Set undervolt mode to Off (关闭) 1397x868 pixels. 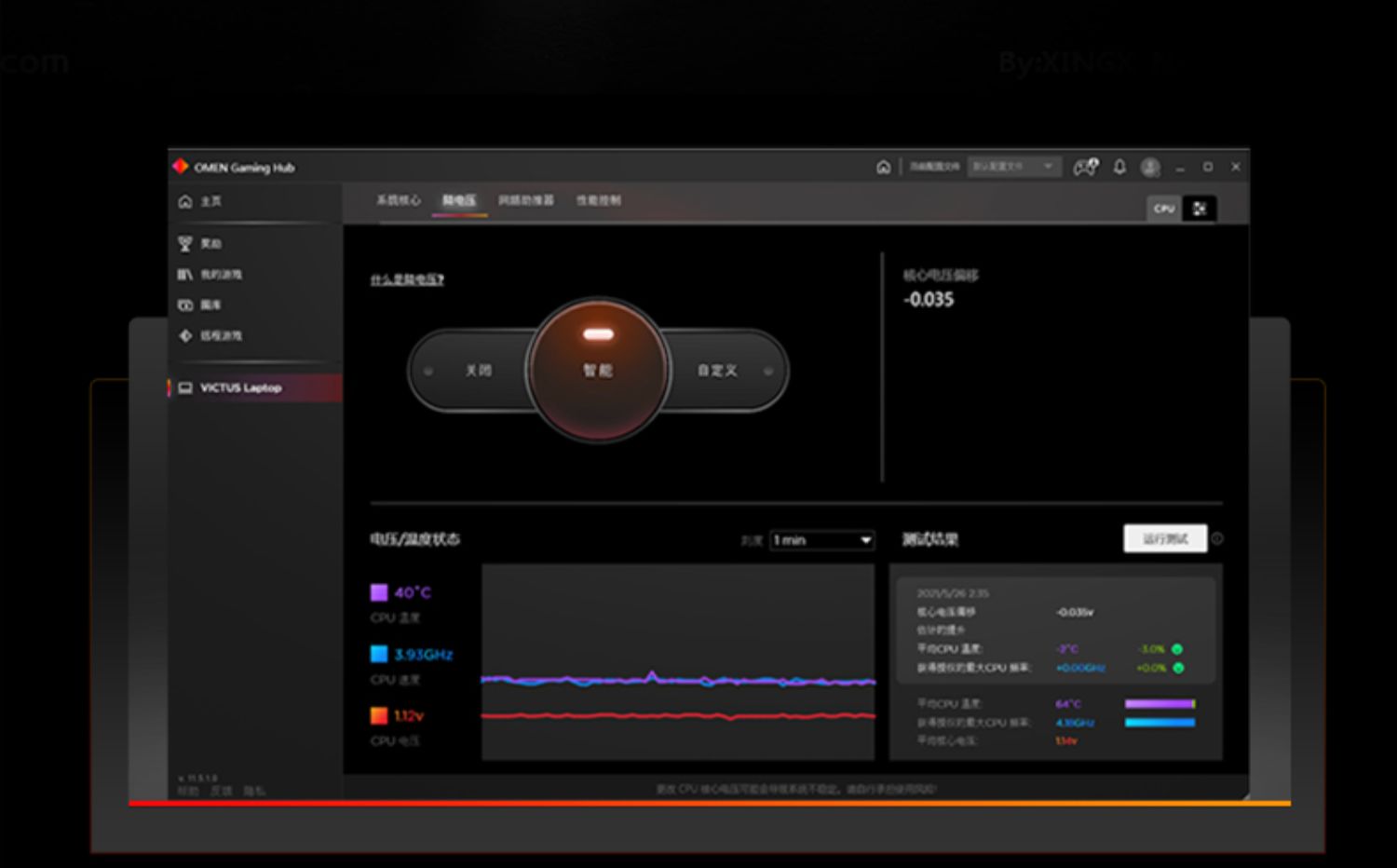coord(477,371)
